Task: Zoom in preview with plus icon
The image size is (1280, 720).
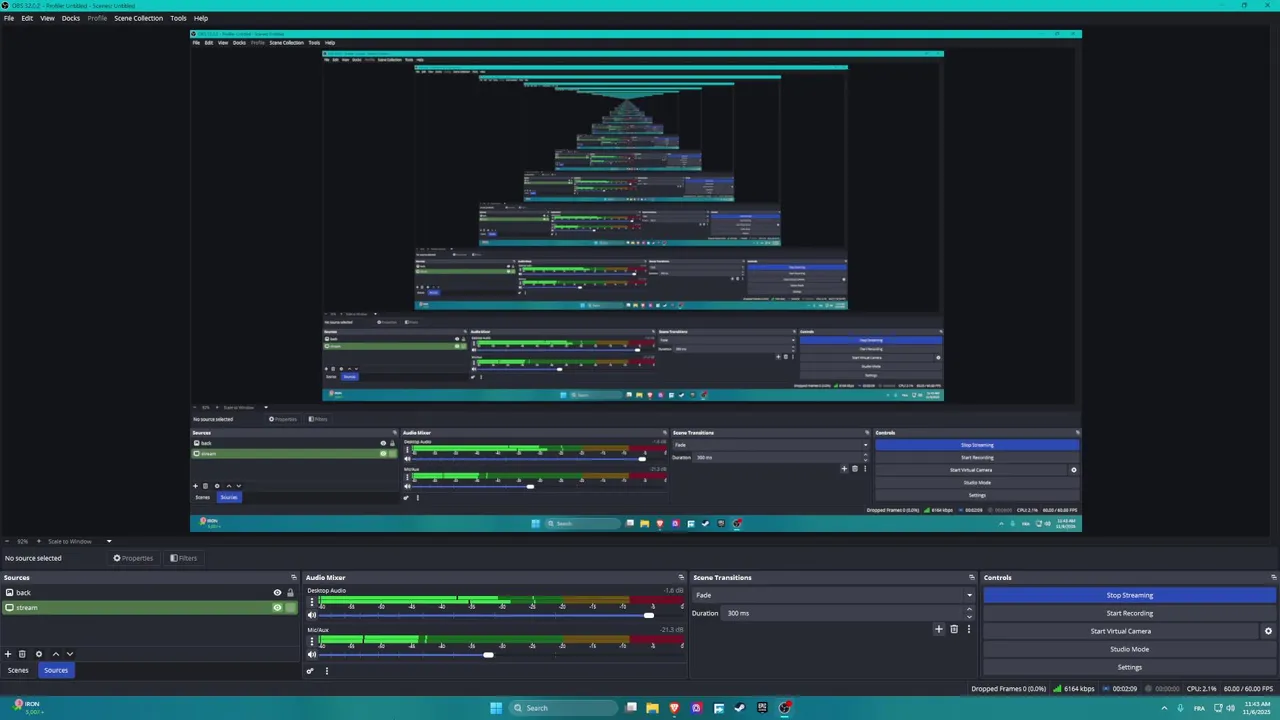Action: (38, 541)
